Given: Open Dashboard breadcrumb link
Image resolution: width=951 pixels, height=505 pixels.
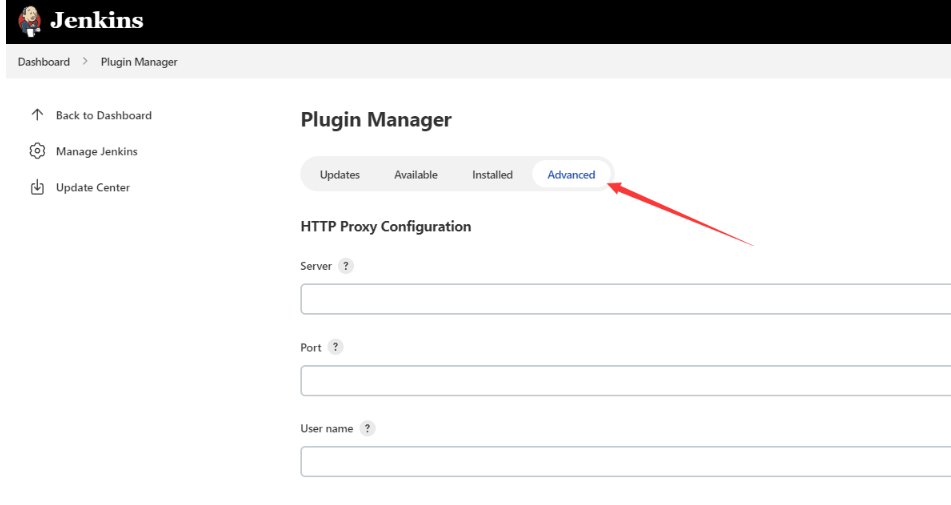Looking at the screenshot, I should [x=44, y=62].
